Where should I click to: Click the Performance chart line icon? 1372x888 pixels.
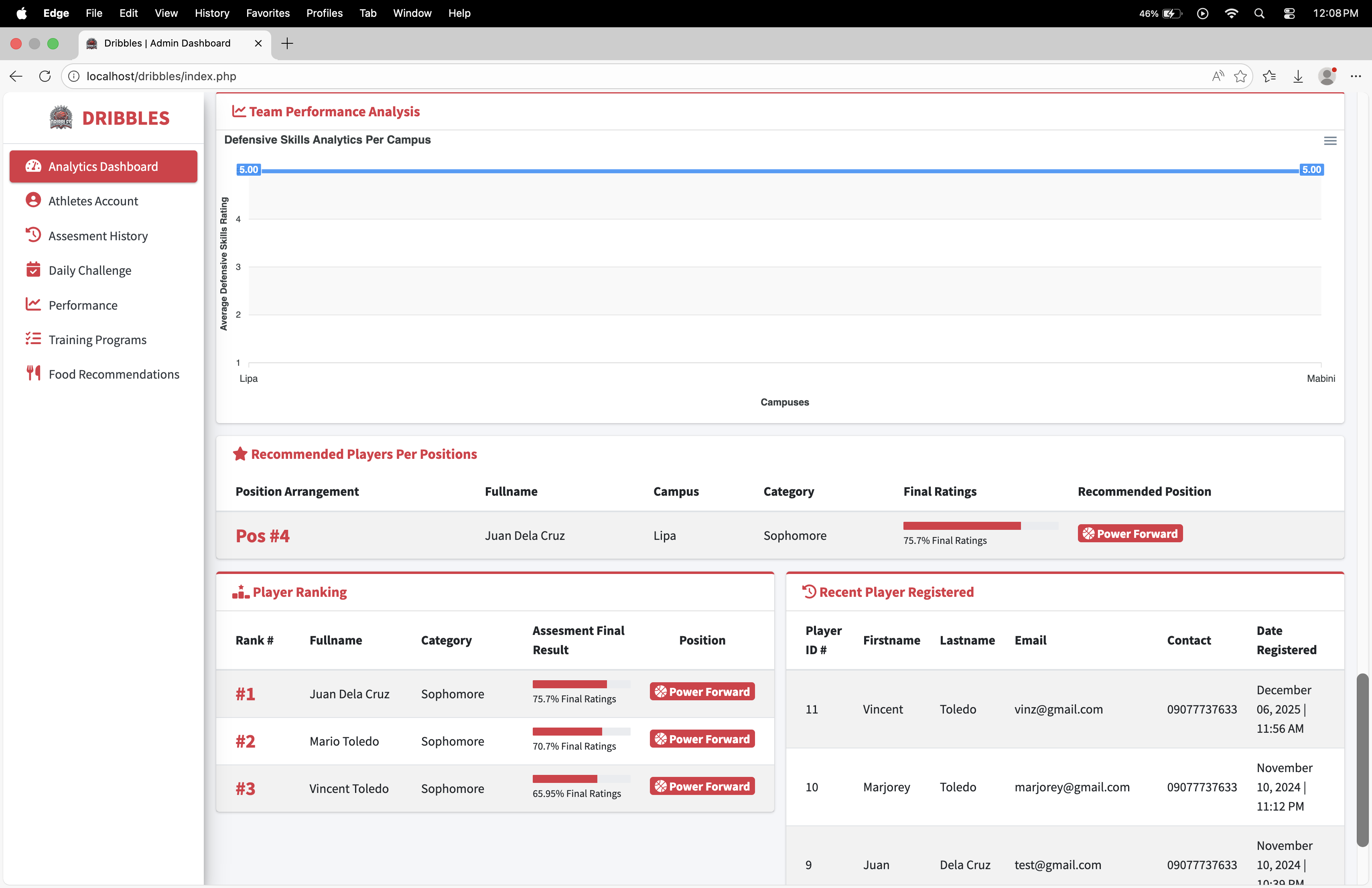click(33, 304)
